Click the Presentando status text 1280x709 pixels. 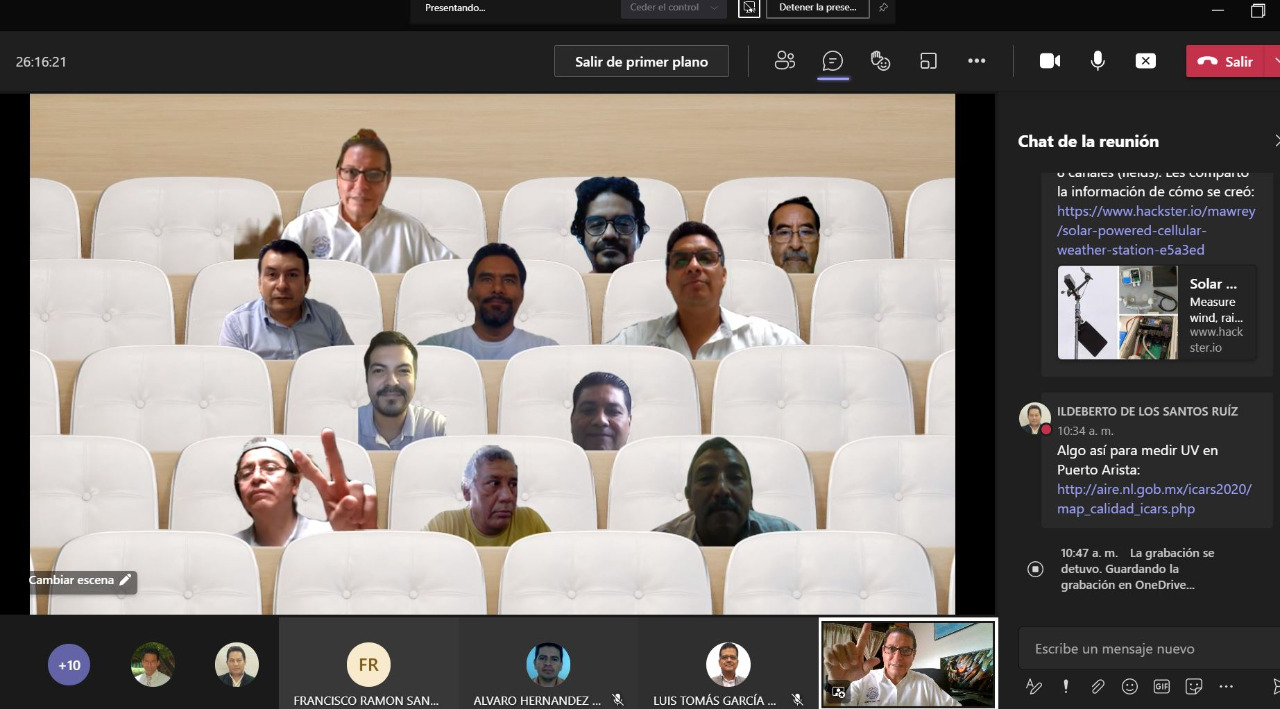coord(455,7)
